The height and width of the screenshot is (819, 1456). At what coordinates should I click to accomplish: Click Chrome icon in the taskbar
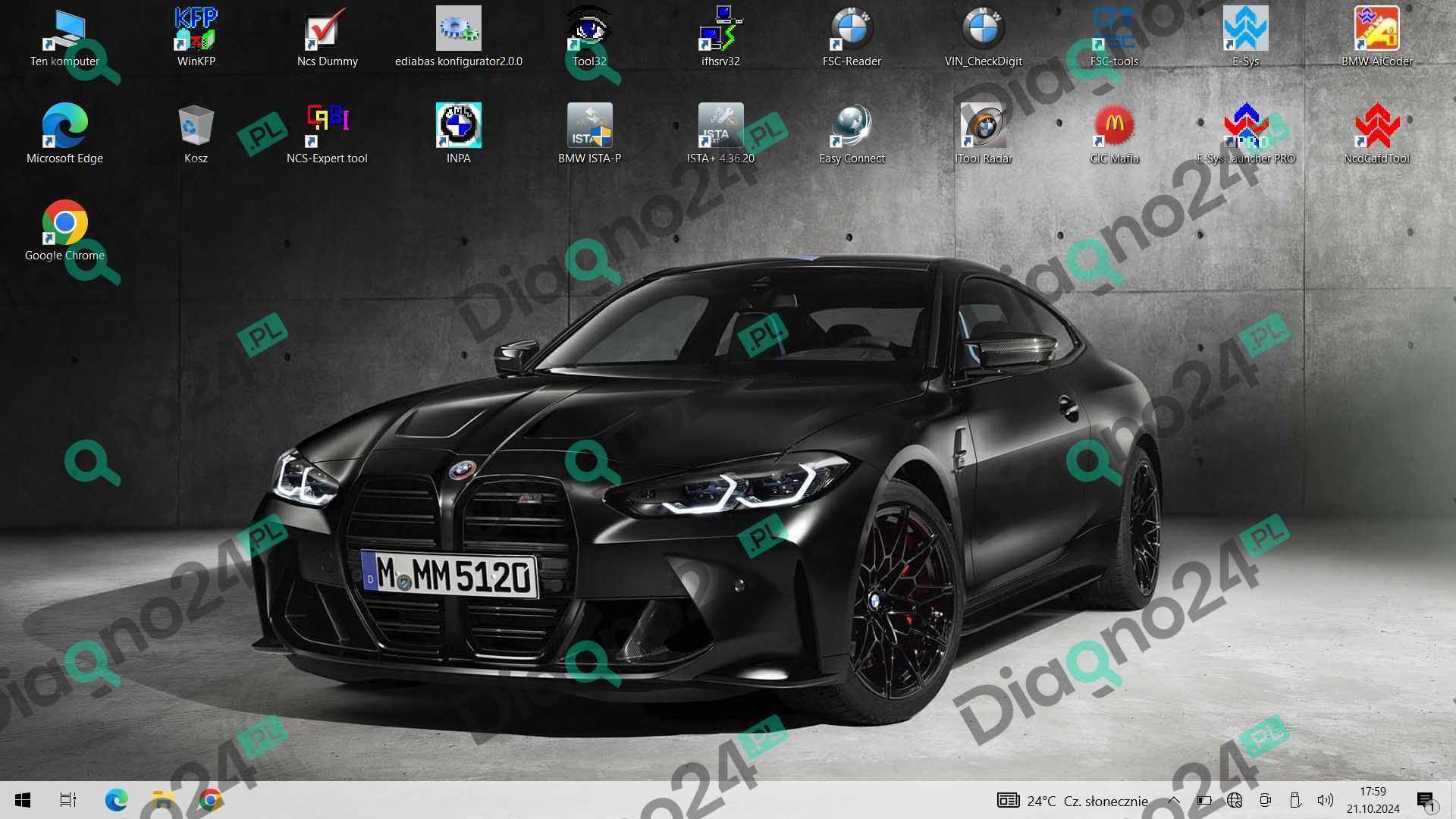210,800
